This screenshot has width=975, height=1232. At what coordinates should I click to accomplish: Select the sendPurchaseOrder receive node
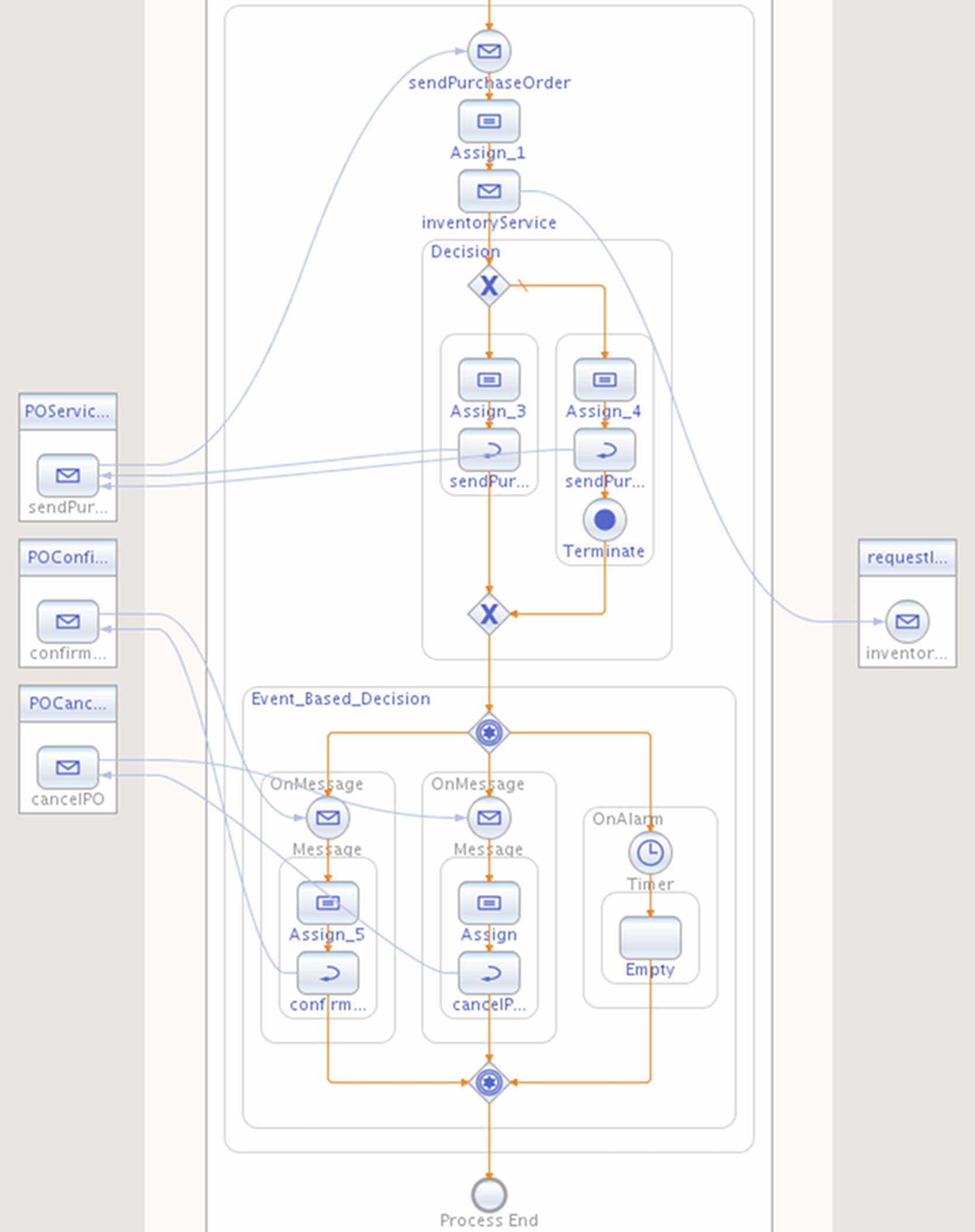coord(489,51)
